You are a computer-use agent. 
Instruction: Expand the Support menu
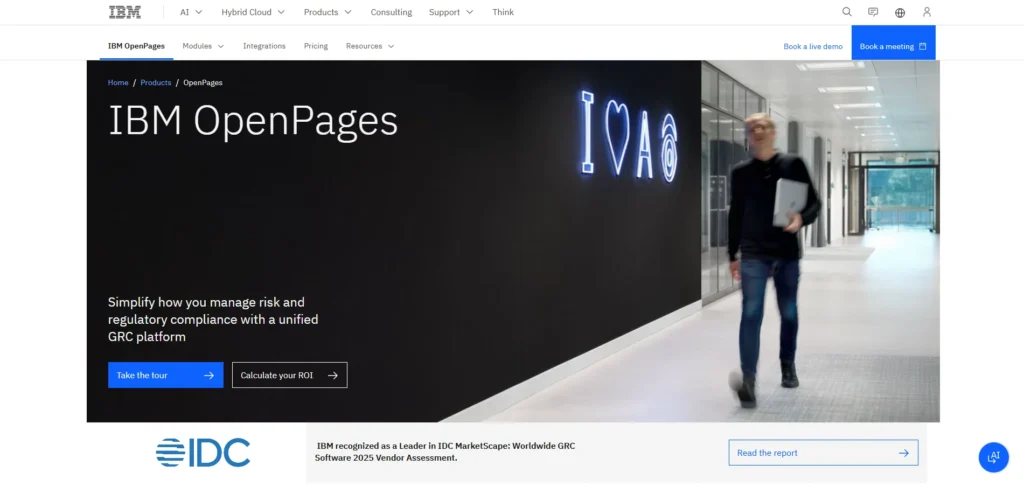click(451, 12)
